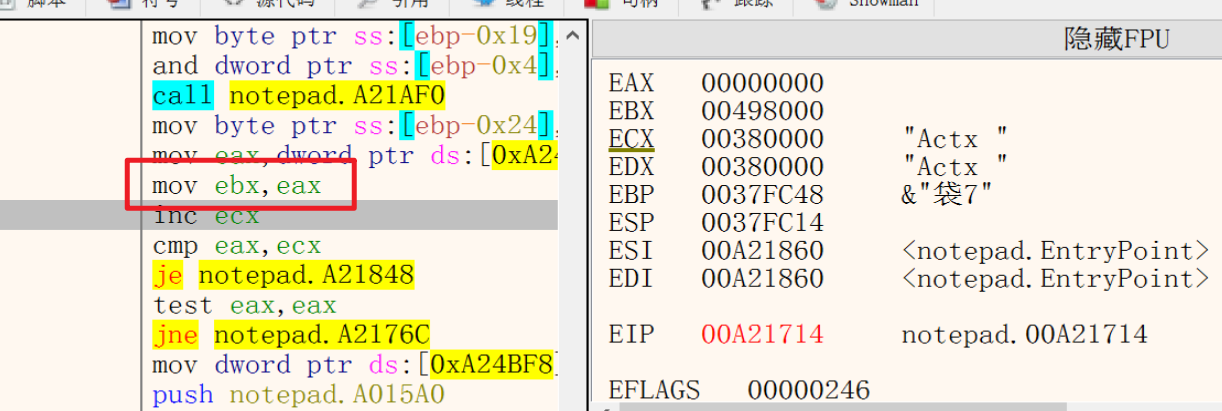Click ECX value 00380000

tap(762, 138)
